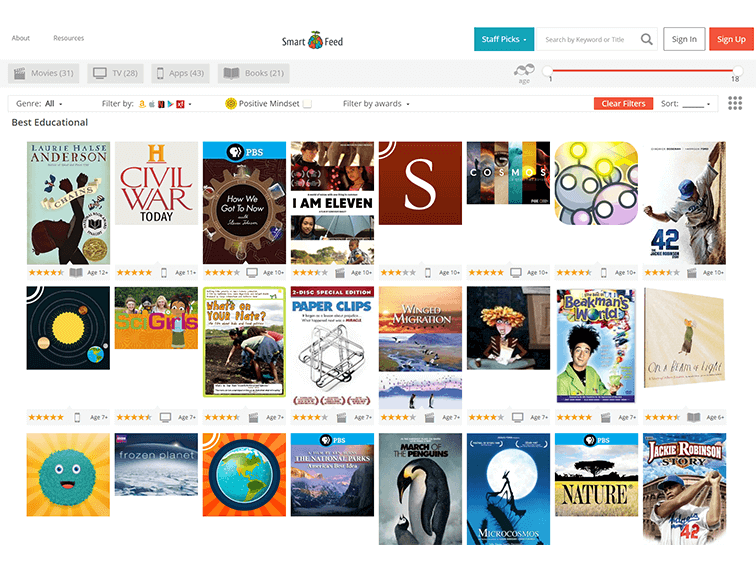Select the Movies (31) tab
This screenshot has width=756, height=567.
(x=43, y=73)
